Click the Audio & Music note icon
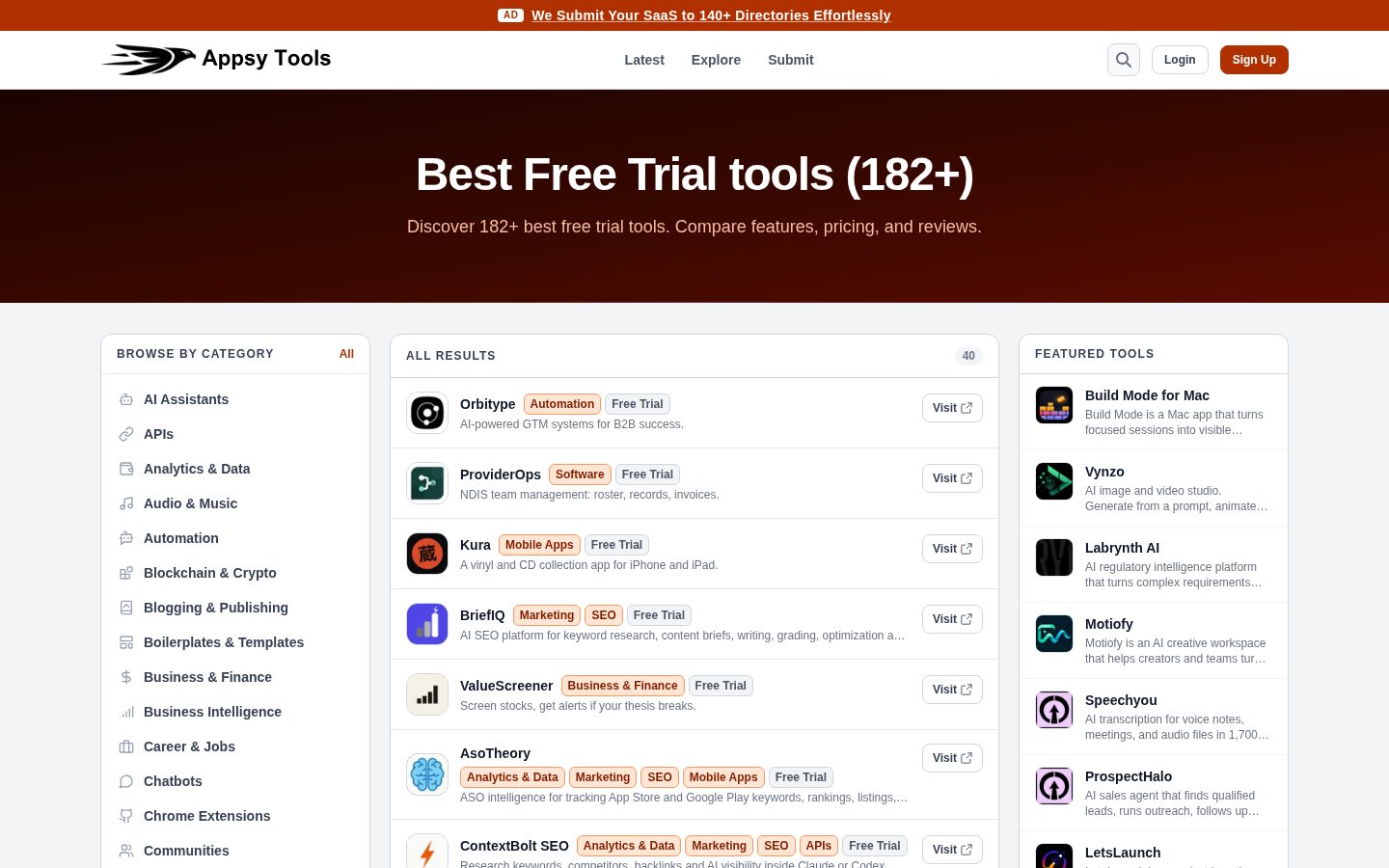 (126, 503)
